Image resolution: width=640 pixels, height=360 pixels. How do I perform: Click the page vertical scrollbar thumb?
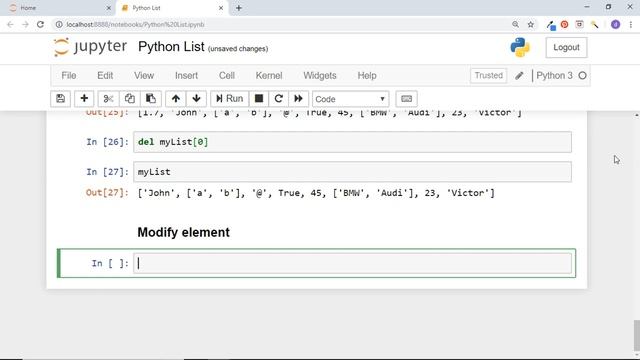(x=636, y=336)
